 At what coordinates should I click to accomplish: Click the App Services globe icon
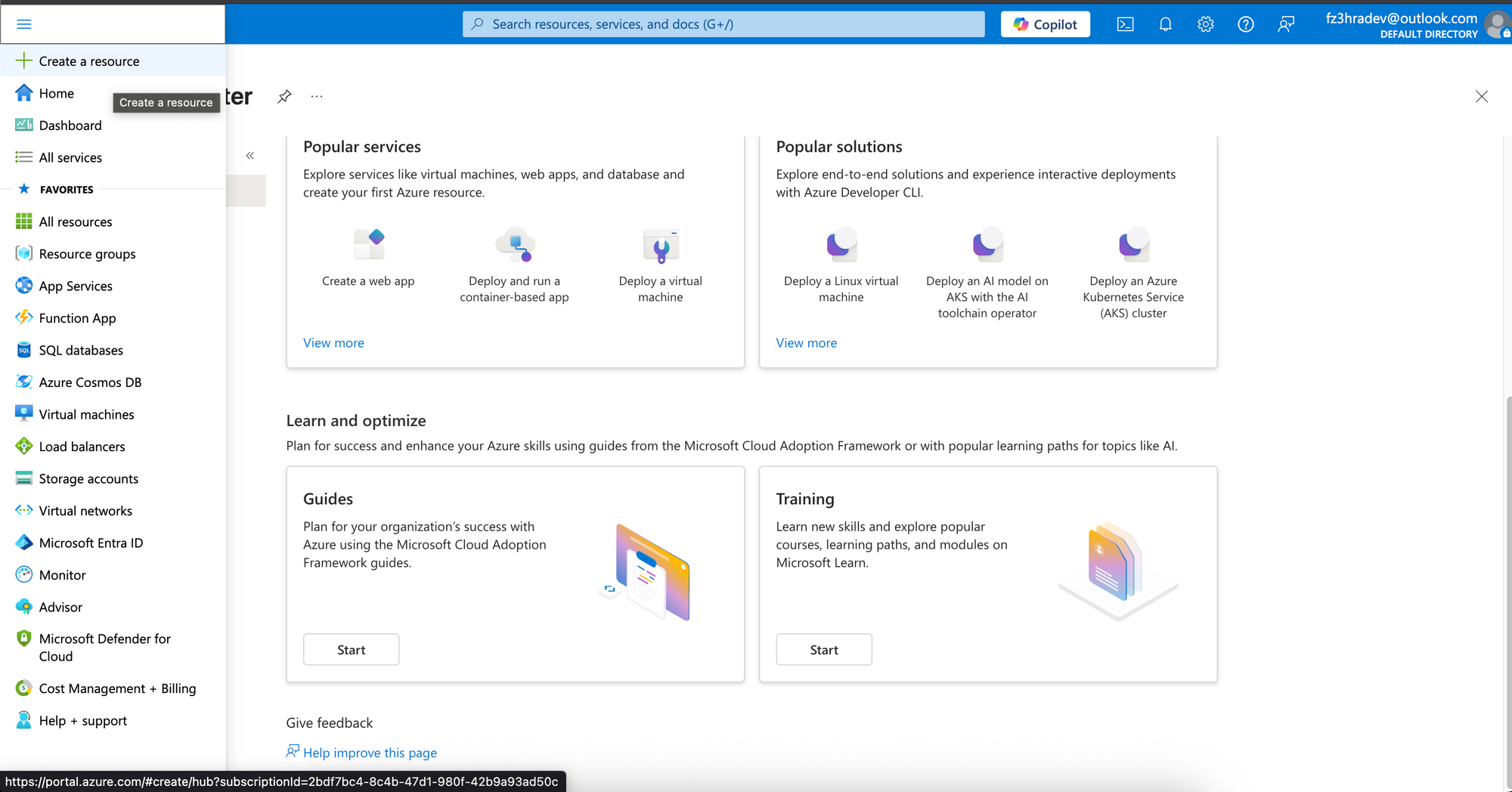(24, 286)
